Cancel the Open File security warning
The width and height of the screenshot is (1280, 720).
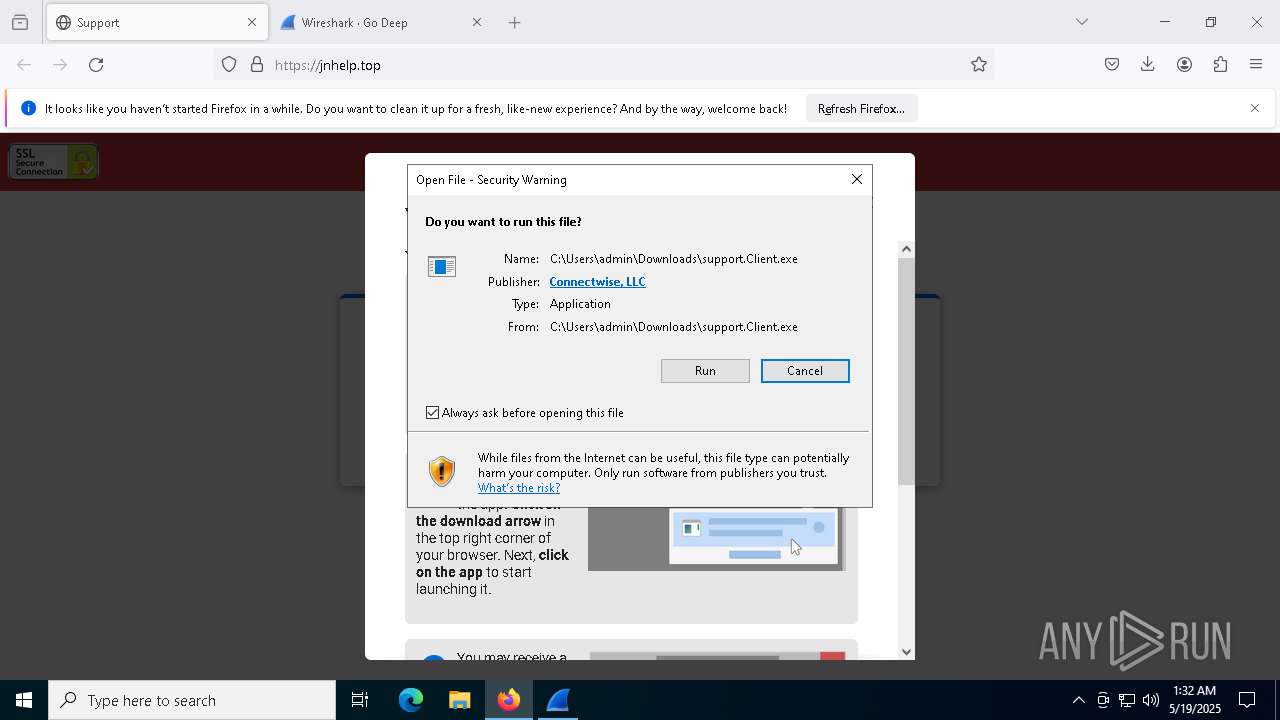[805, 371]
